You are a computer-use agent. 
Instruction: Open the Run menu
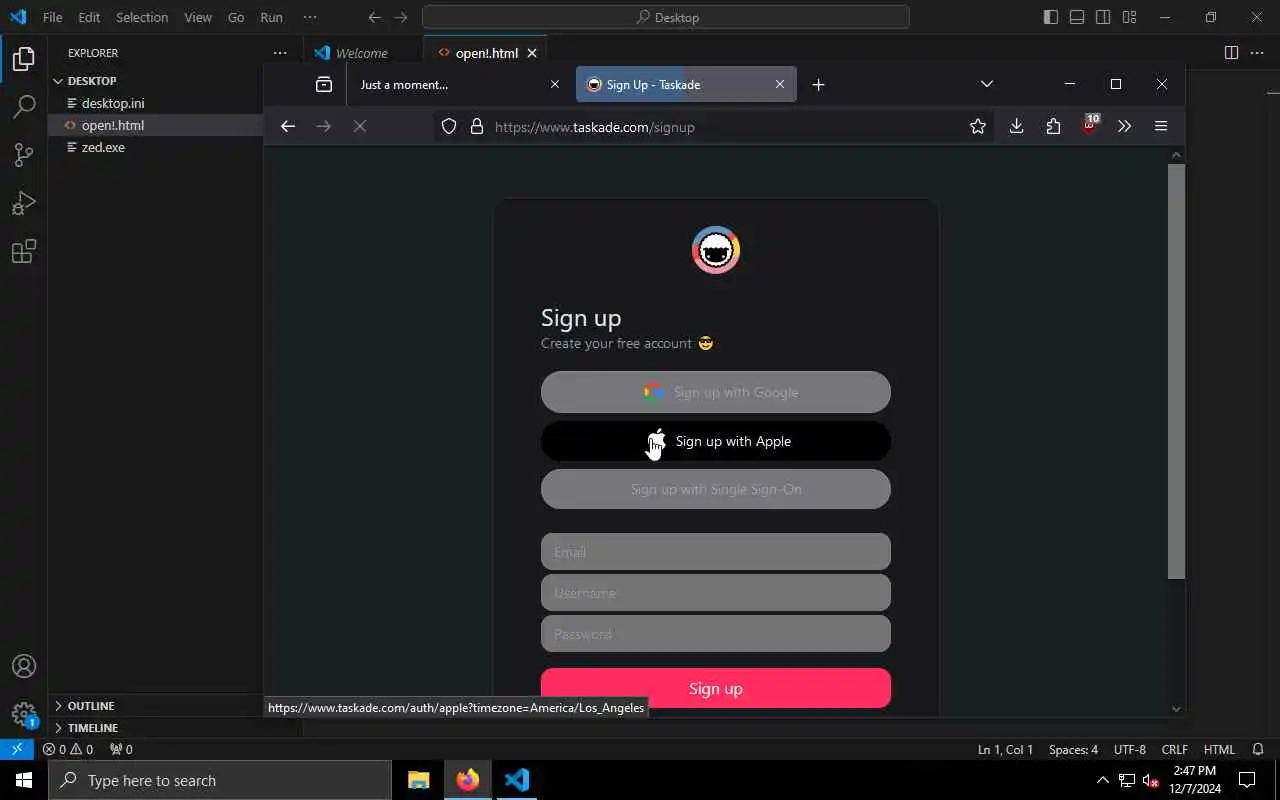tap(271, 17)
